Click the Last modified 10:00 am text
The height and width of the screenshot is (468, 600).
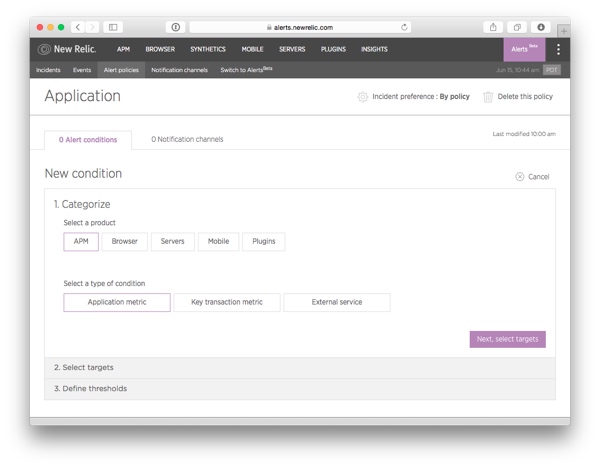coord(524,134)
